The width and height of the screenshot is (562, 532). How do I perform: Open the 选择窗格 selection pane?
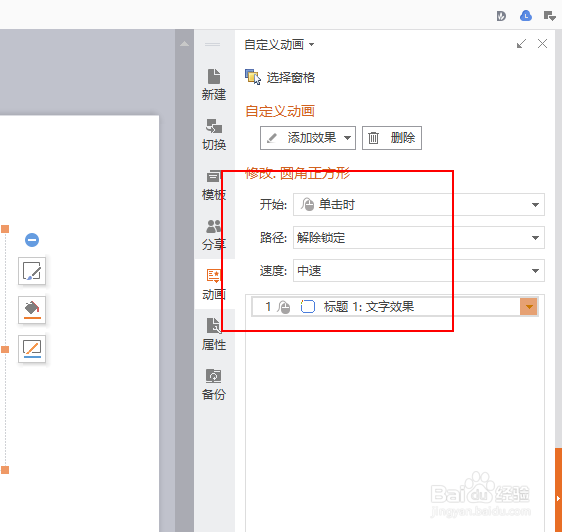[x=280, y=77]
